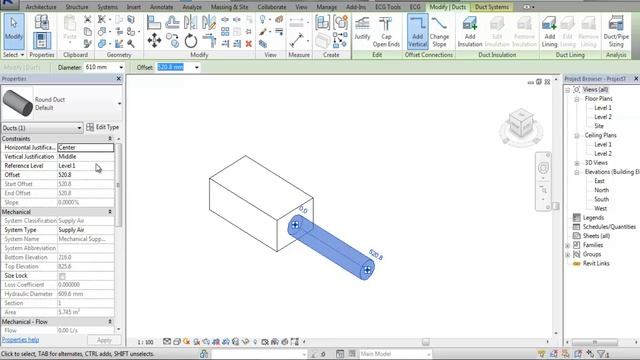Click the Align tool icon
Viewport: 640px width, 360px height.
point(153,22)
